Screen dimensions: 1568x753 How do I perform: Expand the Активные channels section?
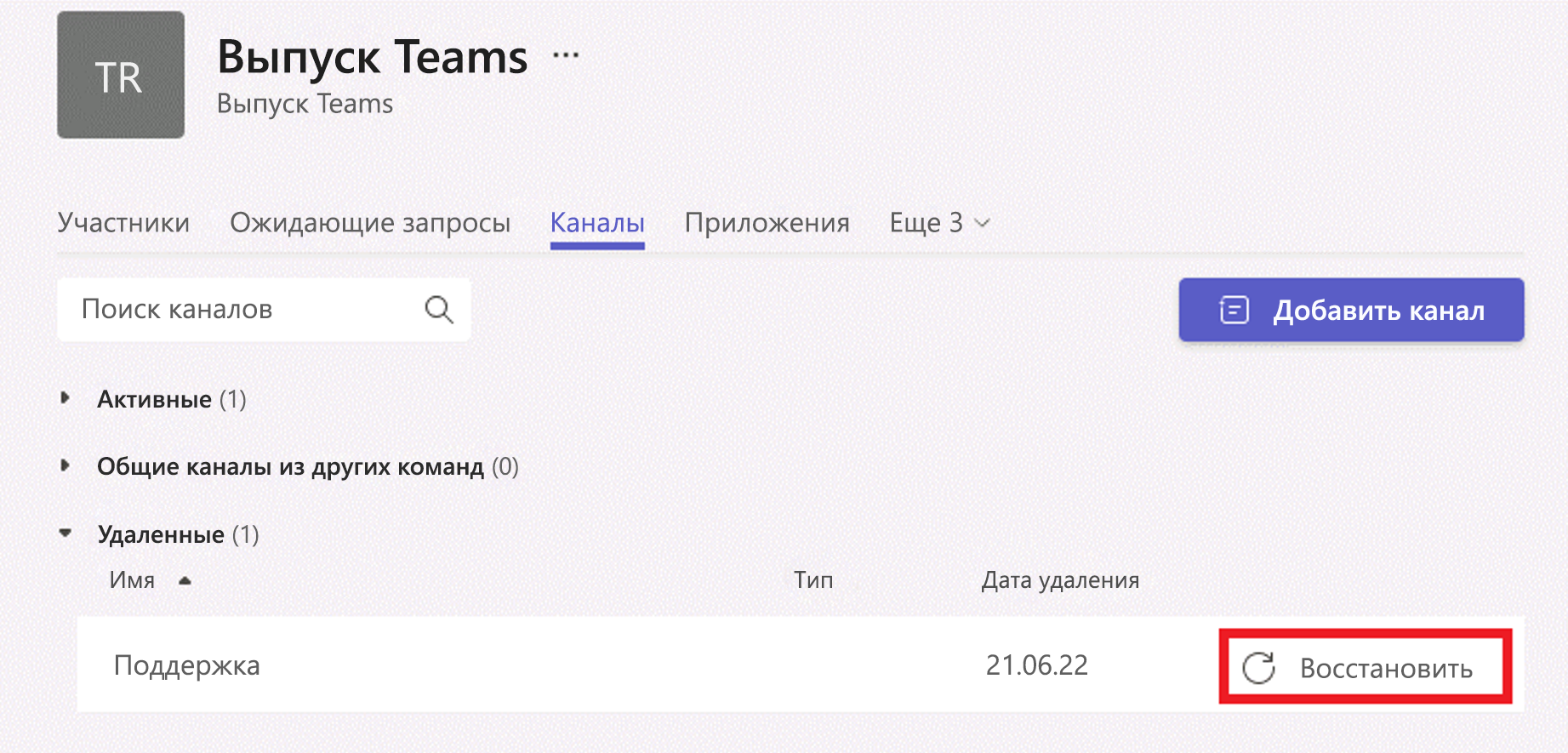point(66,398)
